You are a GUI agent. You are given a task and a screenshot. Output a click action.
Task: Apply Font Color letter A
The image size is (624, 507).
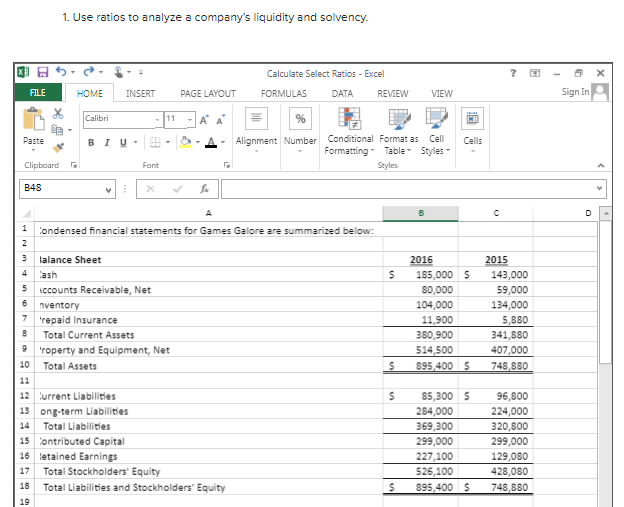click(x=211, y=142)
